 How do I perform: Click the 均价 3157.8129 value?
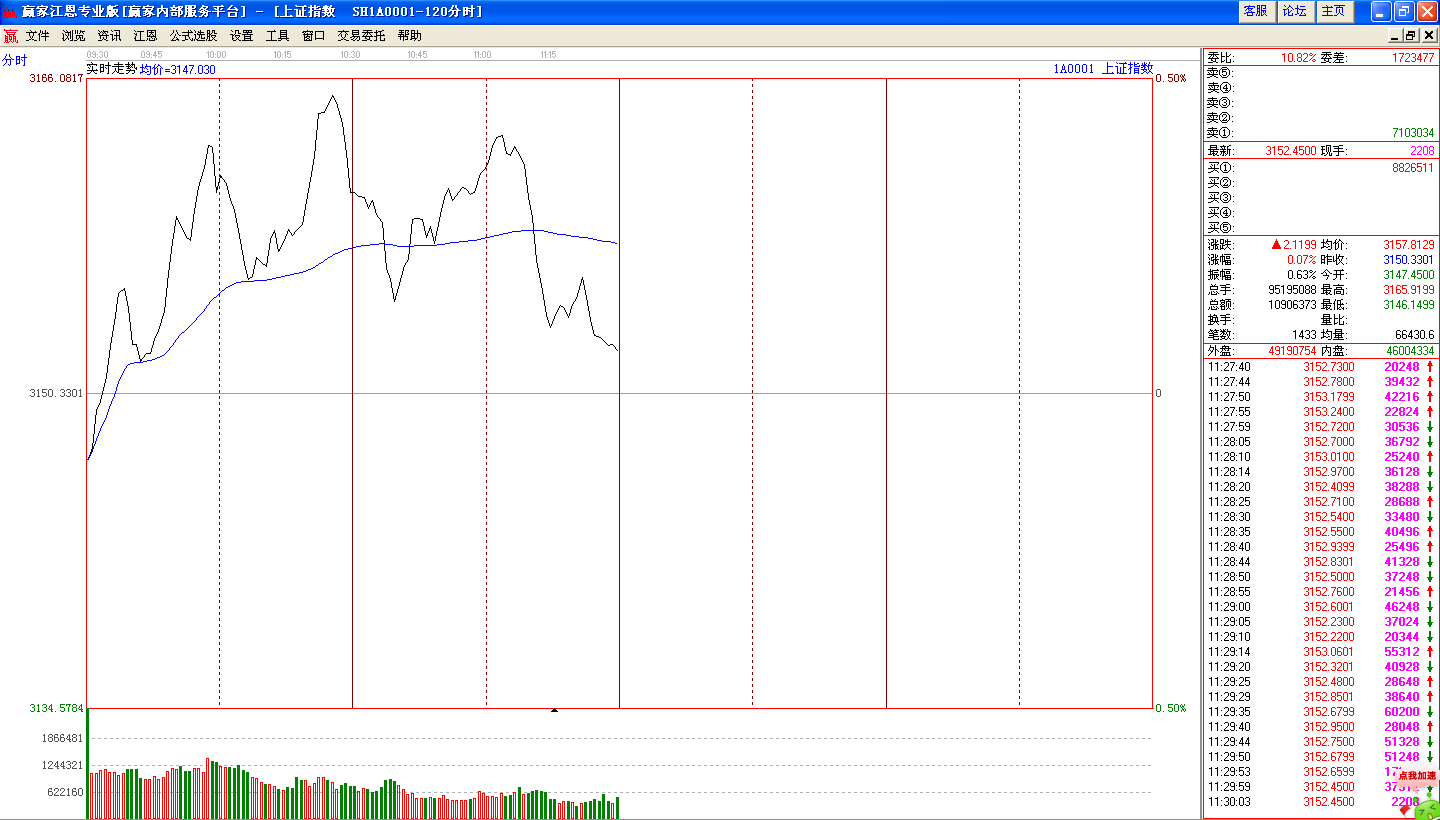tap(1409, 244)
